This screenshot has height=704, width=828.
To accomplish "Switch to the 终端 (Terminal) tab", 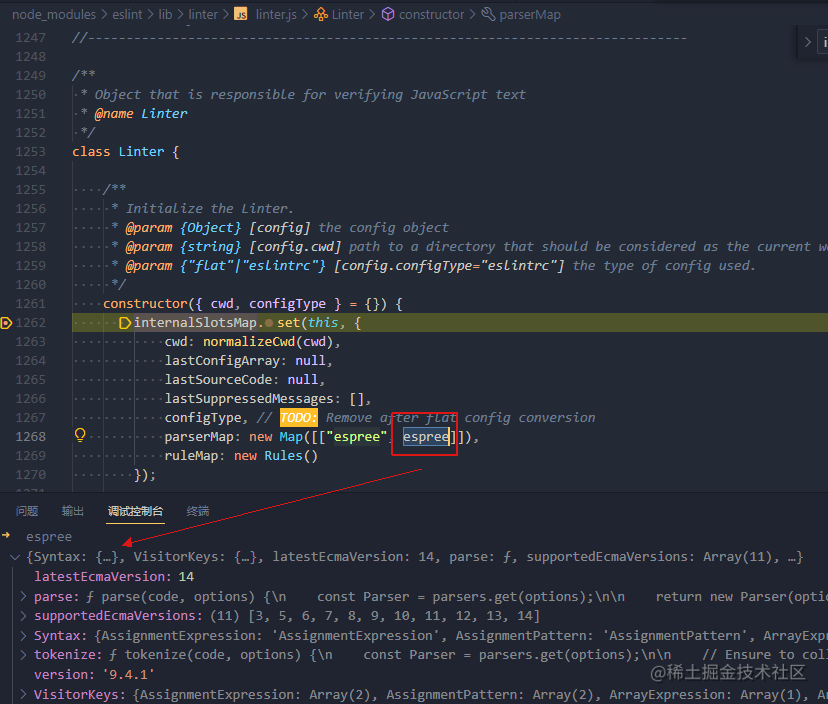I will point(198,511).
